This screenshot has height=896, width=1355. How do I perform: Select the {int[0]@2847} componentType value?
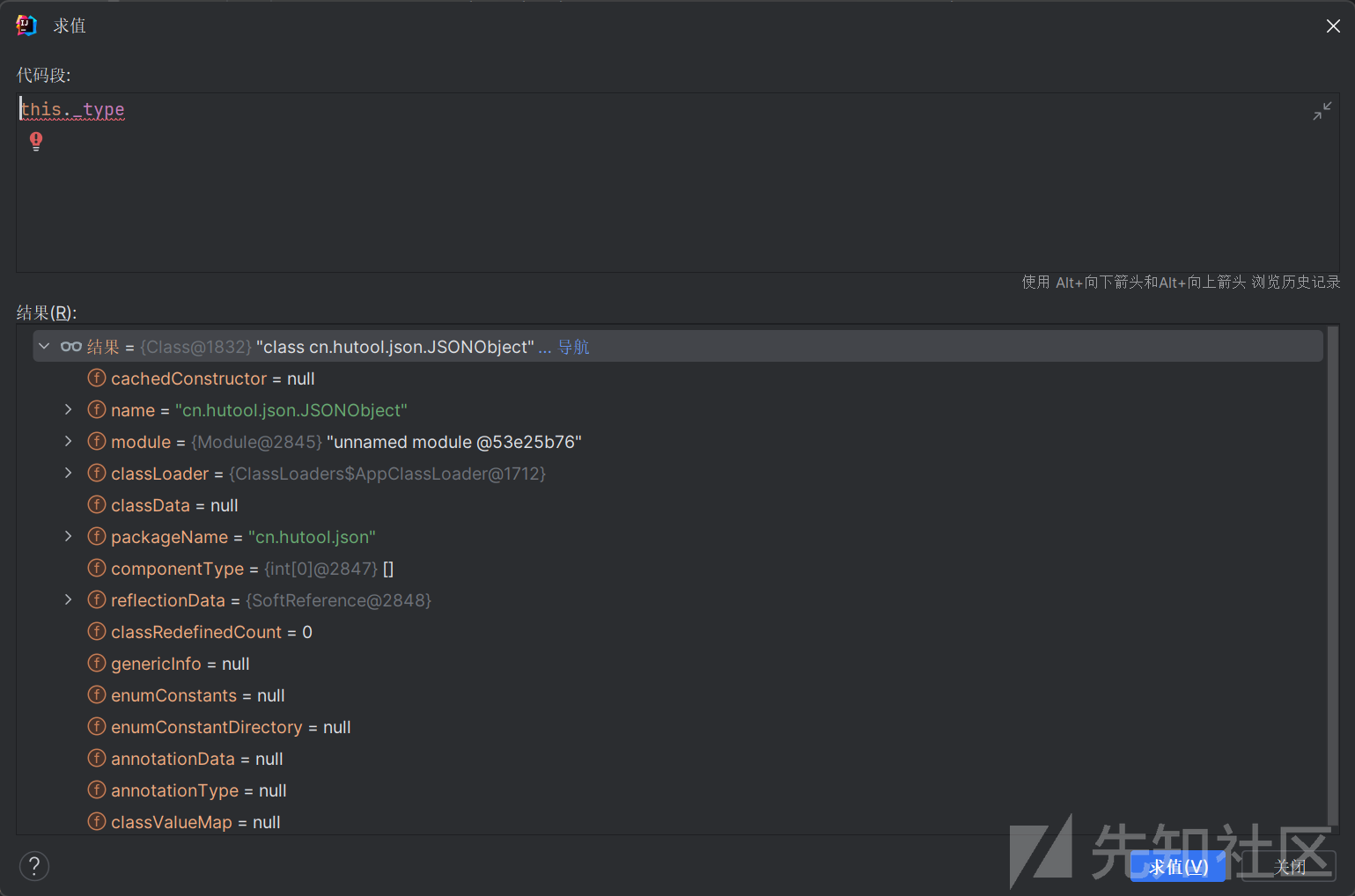[x=320, y=569]
